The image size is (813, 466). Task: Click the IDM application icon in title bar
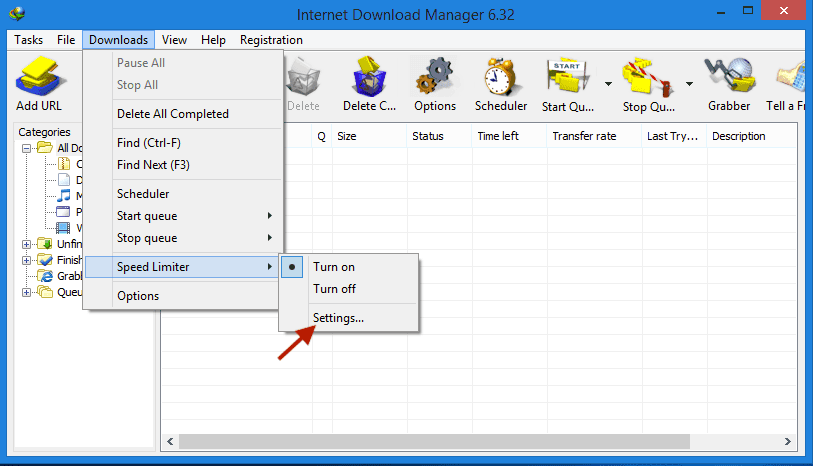(17, 13)
